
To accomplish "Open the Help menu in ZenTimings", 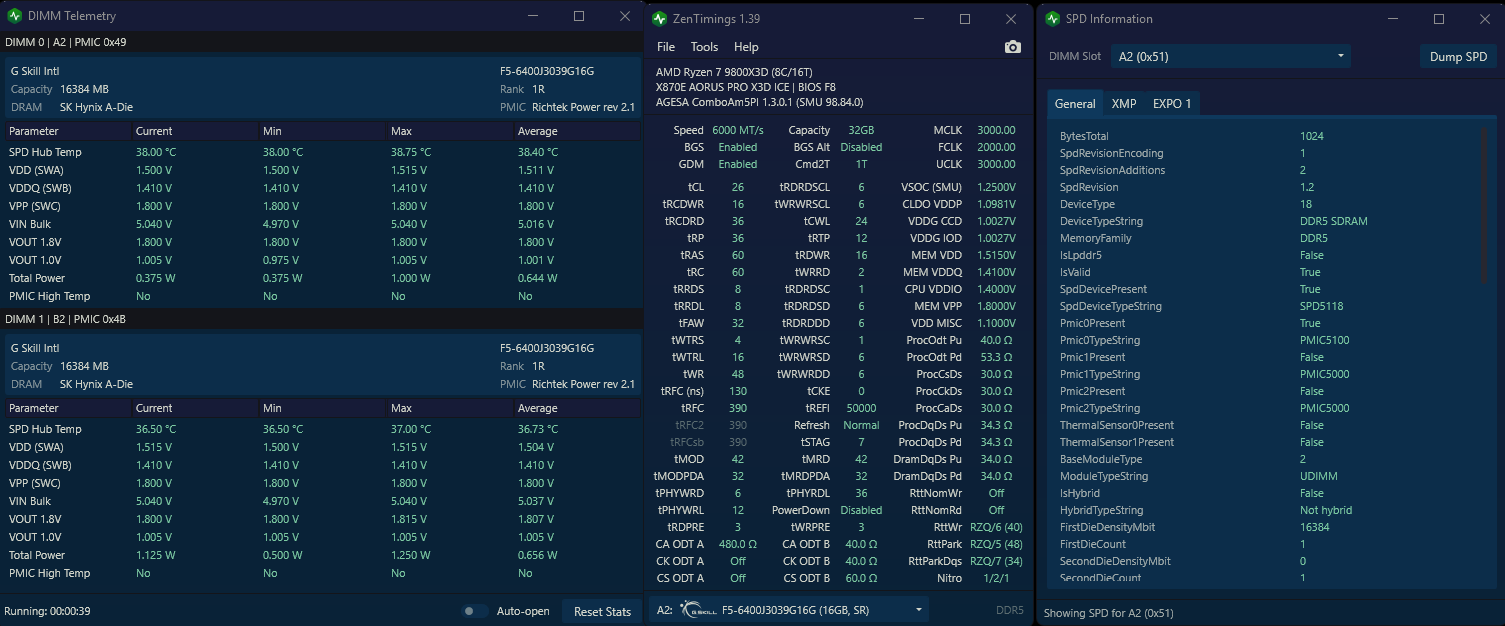I will (746, 47).
